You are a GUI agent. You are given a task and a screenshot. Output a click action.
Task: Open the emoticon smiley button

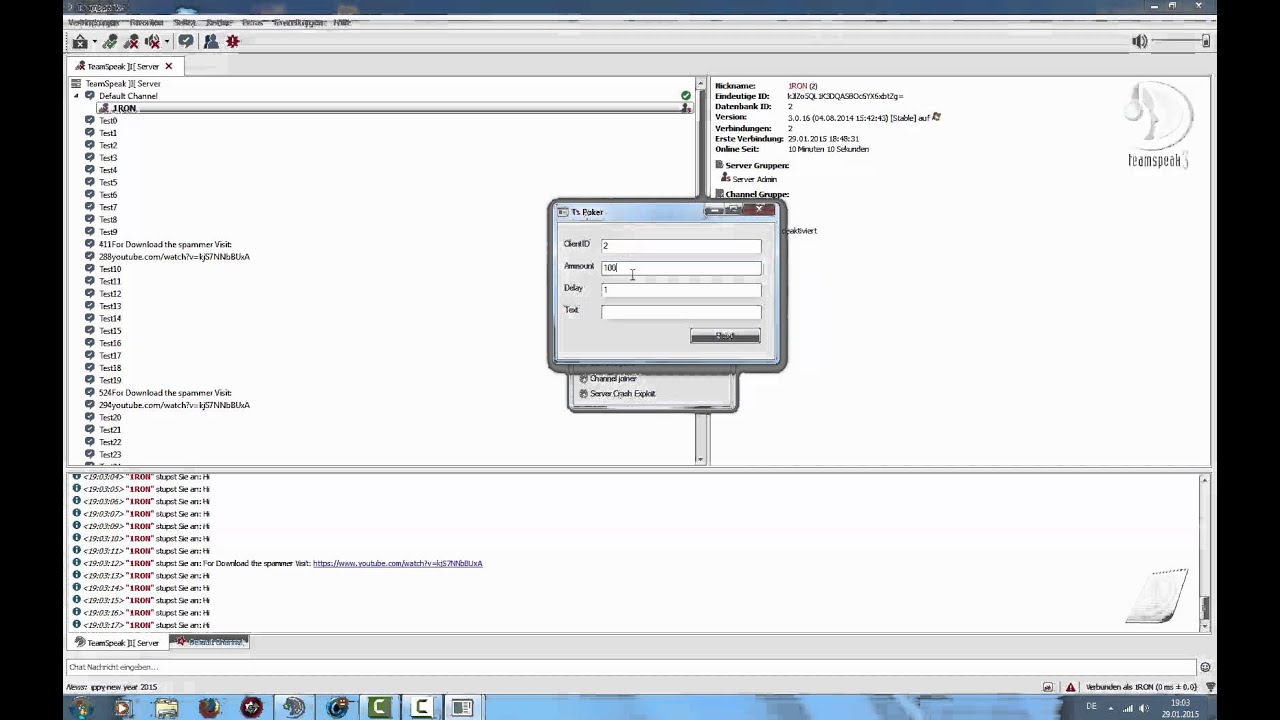pyautogui.click(x=1205, y=667)
